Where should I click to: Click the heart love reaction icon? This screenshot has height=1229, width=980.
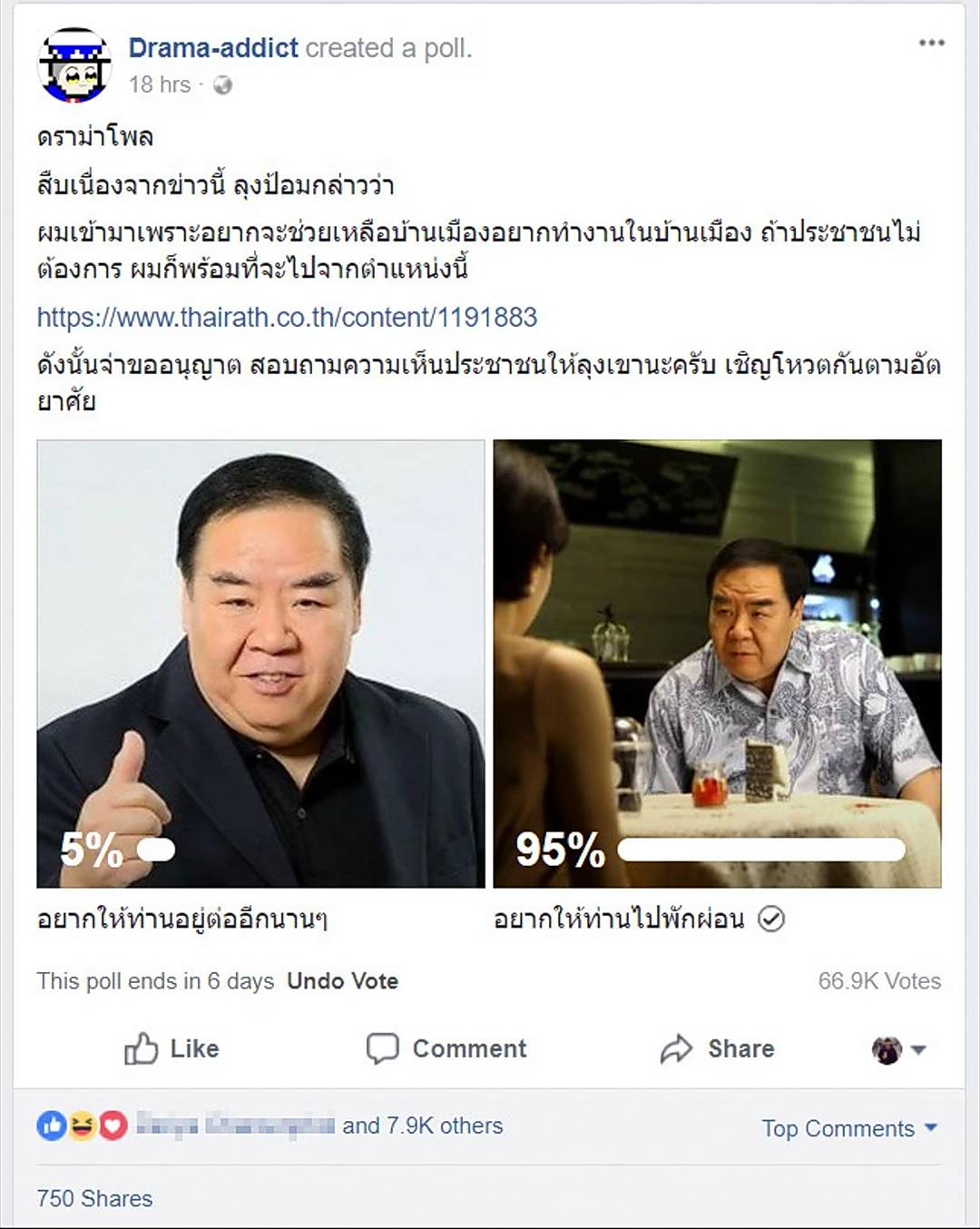pos(113,1126)
